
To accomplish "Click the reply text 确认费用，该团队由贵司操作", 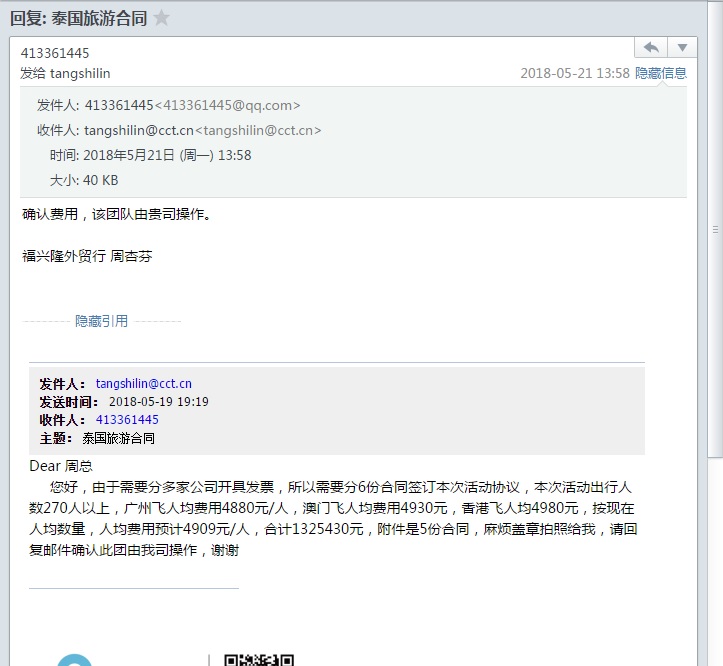I will [117, 213].
